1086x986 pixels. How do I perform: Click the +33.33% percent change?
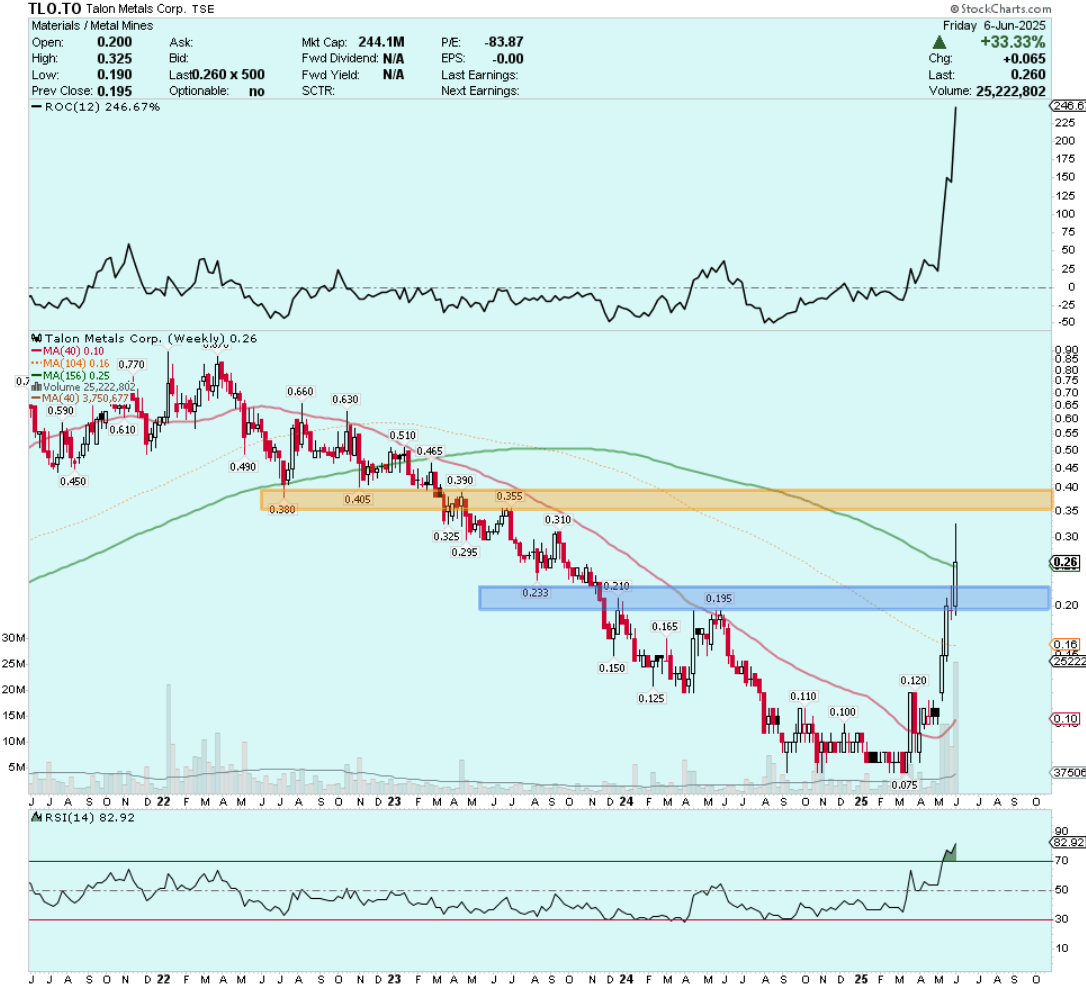tap(1012, 42)
